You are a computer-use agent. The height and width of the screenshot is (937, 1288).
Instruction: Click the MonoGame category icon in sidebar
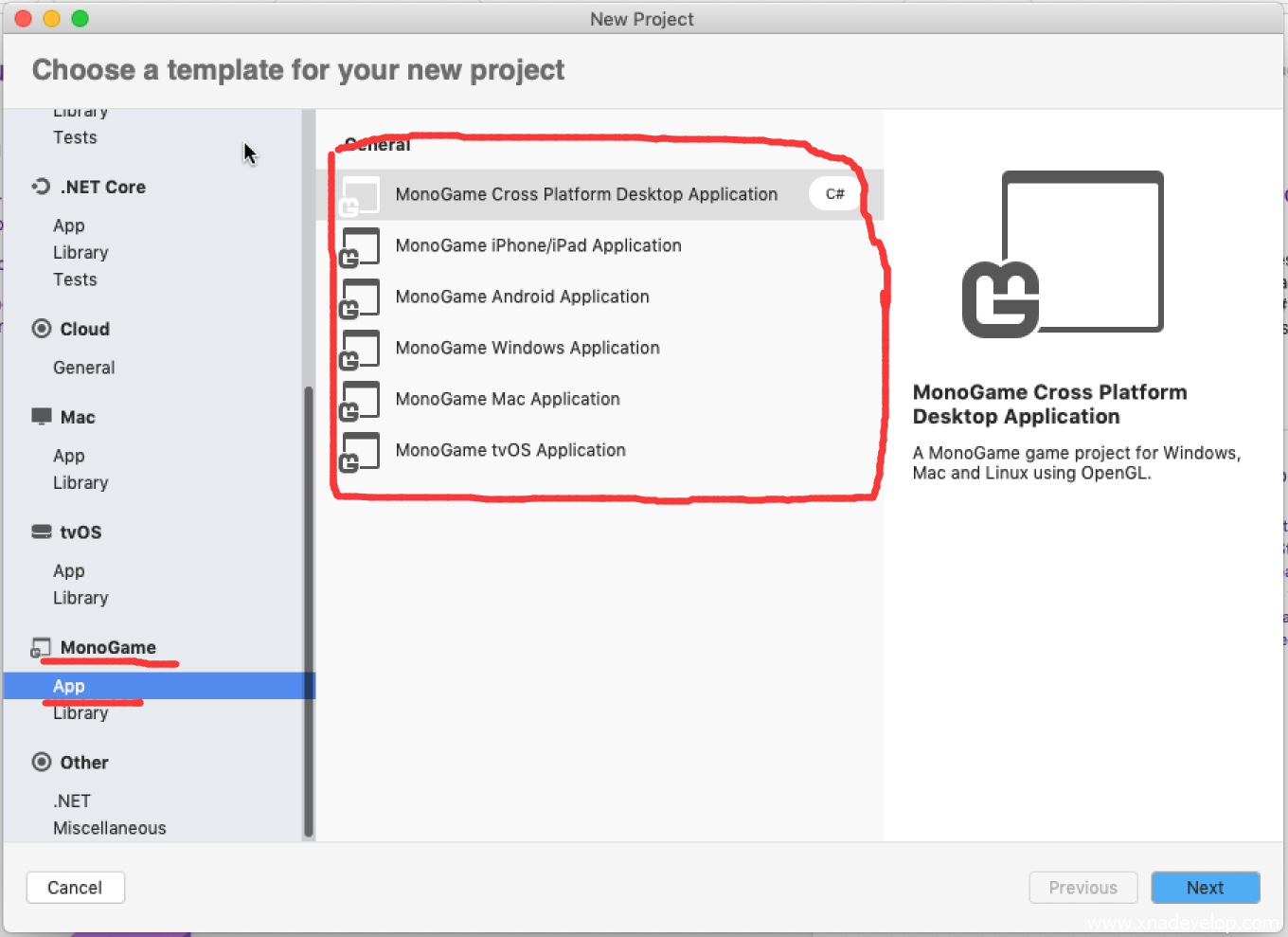coord(41,648)
